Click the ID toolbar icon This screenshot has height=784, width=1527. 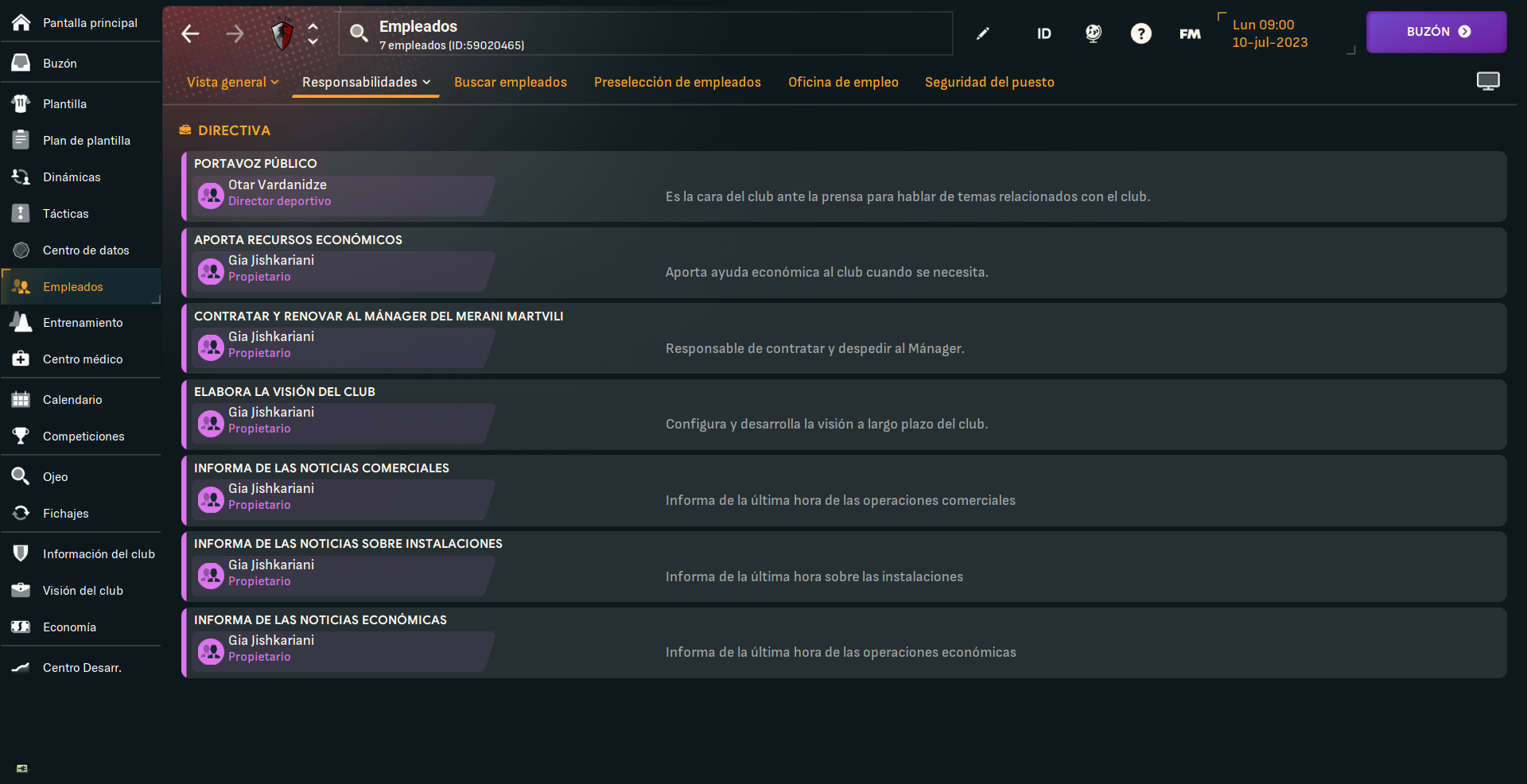click(1044, 33)
